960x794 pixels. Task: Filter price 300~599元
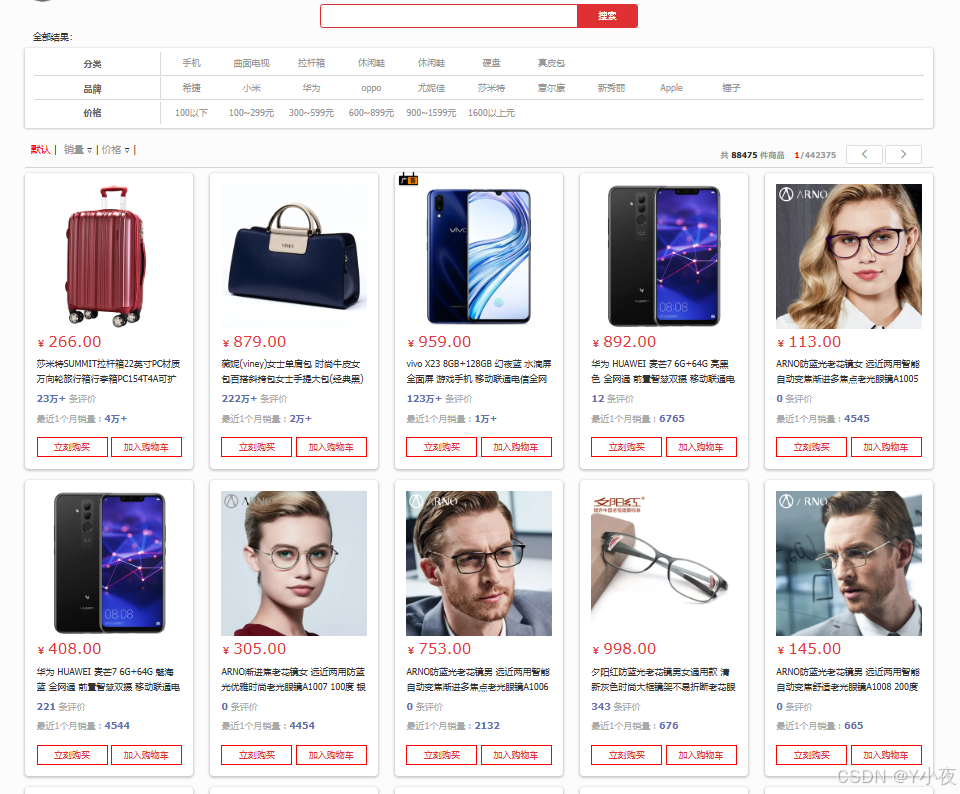(311, 113)
